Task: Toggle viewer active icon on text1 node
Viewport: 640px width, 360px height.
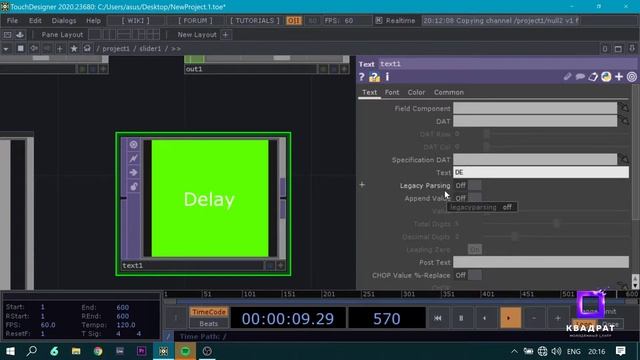Action: point(133,144)
